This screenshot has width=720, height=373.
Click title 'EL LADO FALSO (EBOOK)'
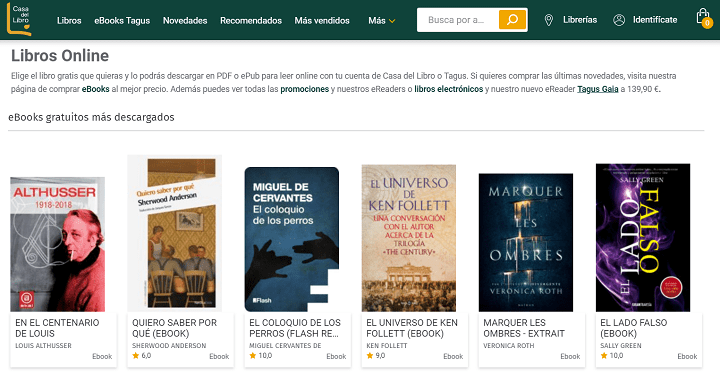click(x=634, y=328)
